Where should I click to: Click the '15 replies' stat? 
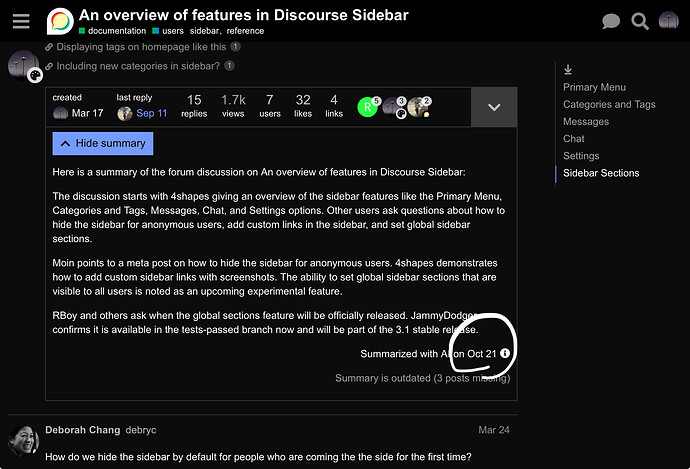pyautogui.click(x=194, y=106)
